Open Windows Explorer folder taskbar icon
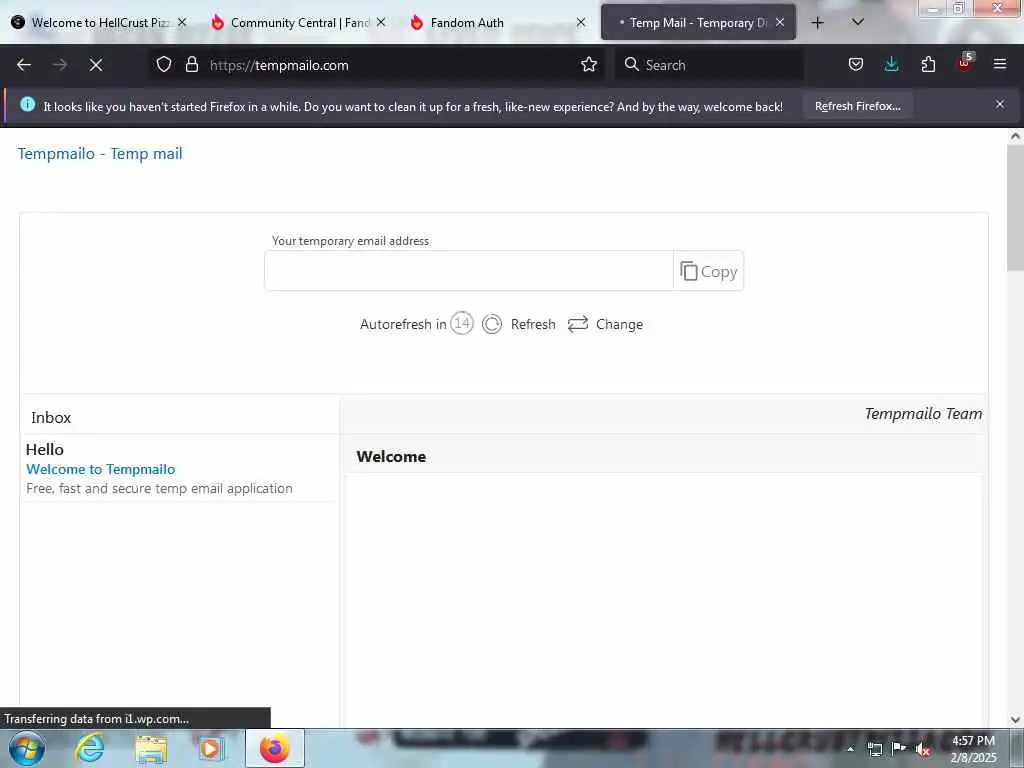The height and width of the screenshot is (768, 1024). 151,749
